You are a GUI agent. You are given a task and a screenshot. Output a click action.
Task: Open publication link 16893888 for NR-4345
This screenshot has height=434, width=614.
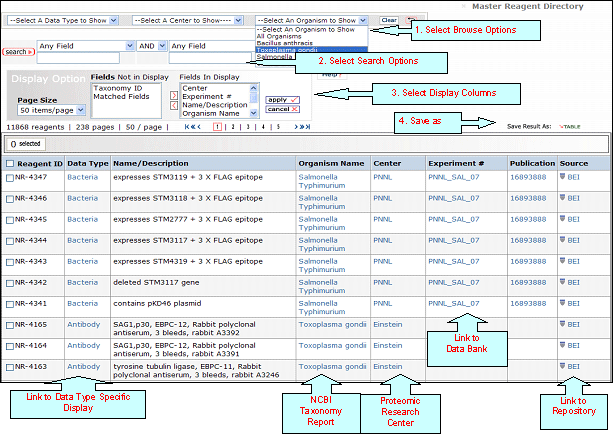pyautogui.click(x=528, y=219)
